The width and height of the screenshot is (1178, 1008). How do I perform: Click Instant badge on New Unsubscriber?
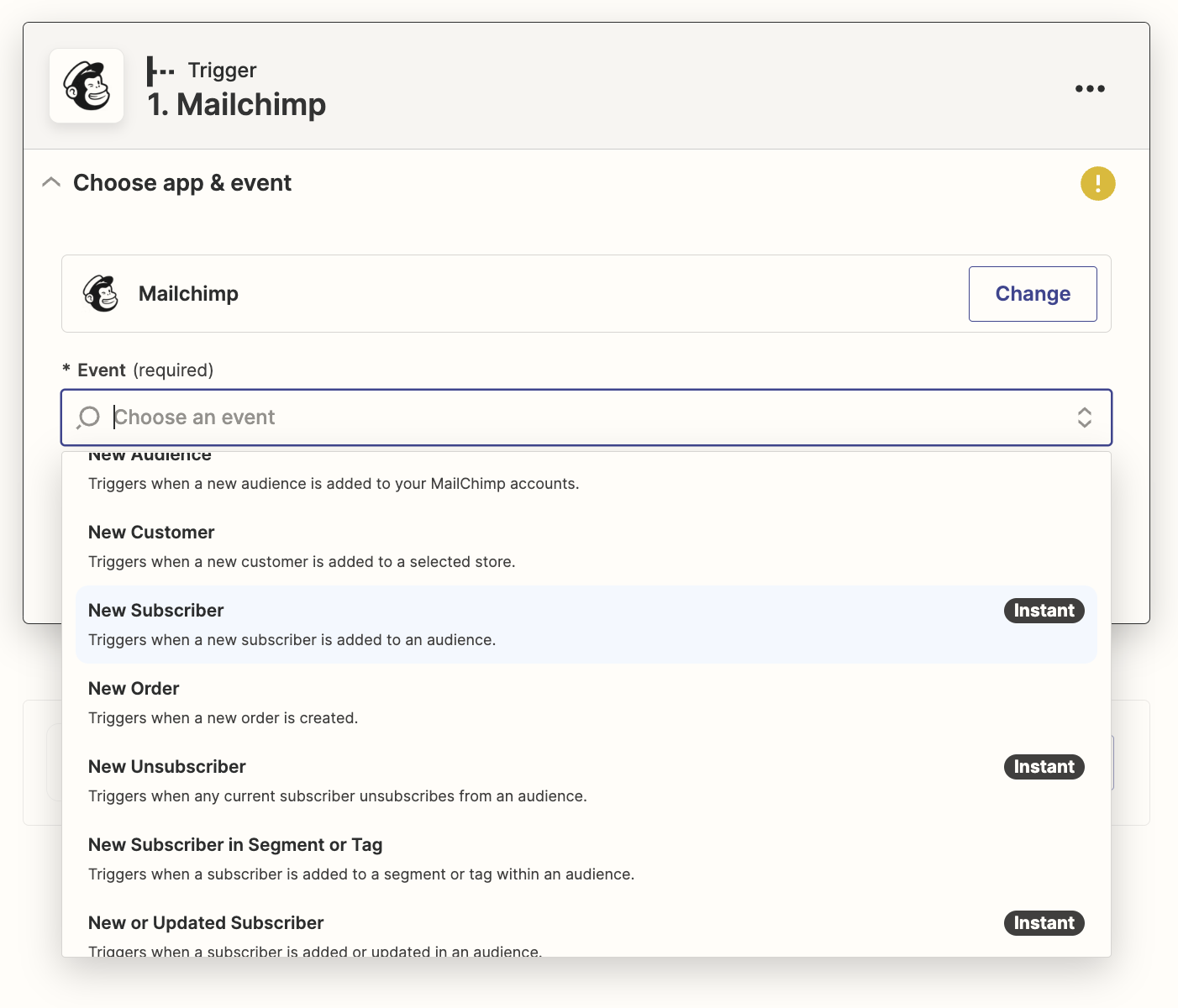tap(1044, 767)
